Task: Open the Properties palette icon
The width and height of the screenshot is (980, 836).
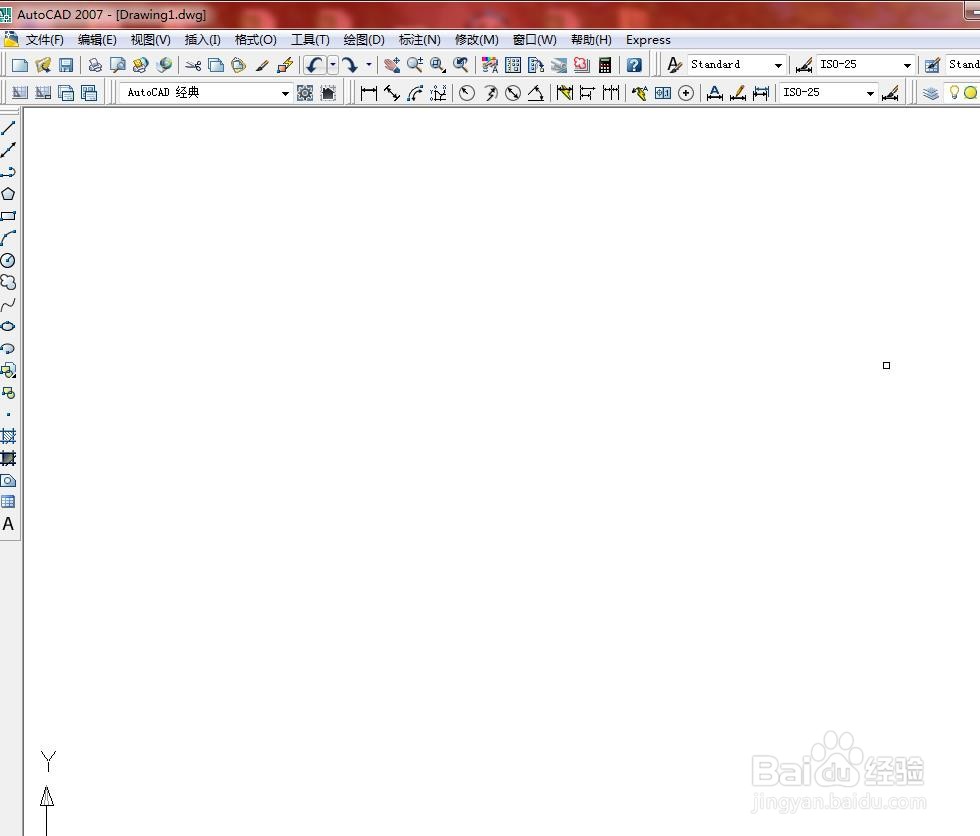Action: (x=490, y=65)
